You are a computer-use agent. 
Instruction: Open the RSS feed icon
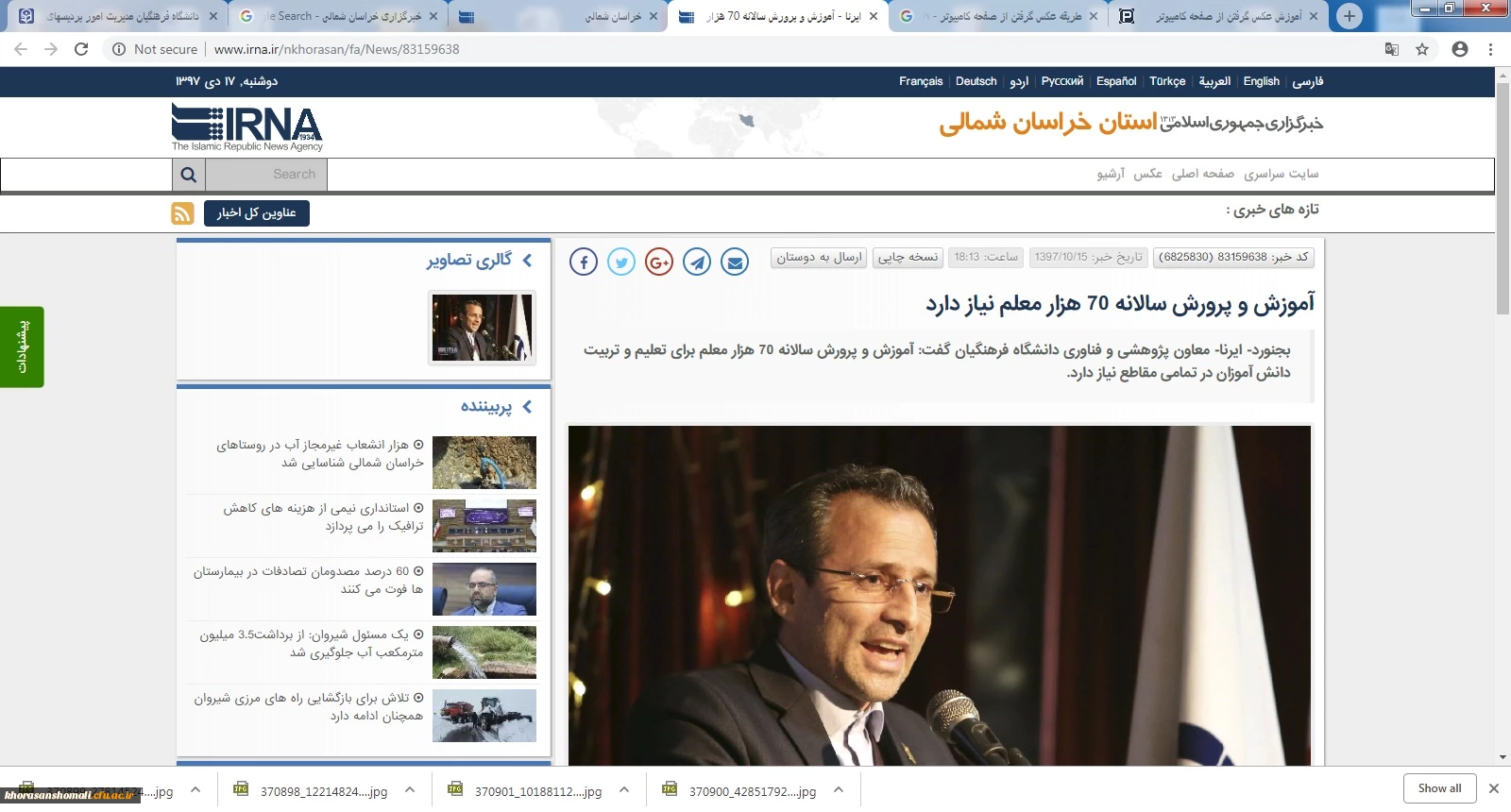pyautogui.click(x=182, y=213)
